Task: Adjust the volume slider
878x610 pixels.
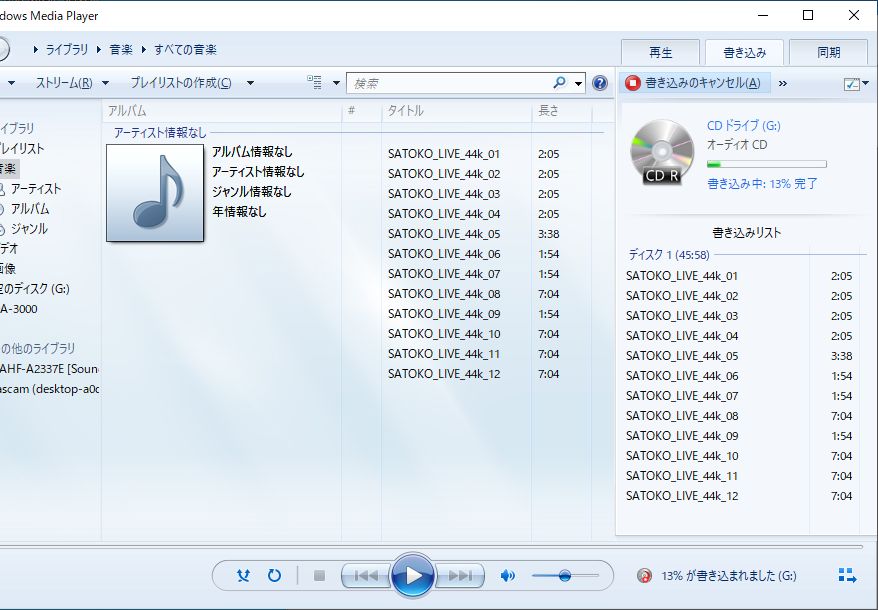Action: (x=565, y=575)
